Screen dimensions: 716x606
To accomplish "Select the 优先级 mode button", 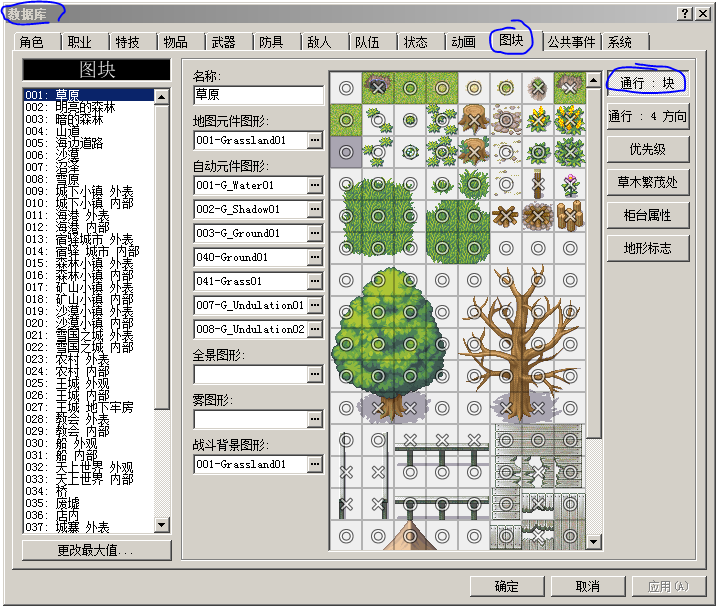I will click(x=648, y=149).
